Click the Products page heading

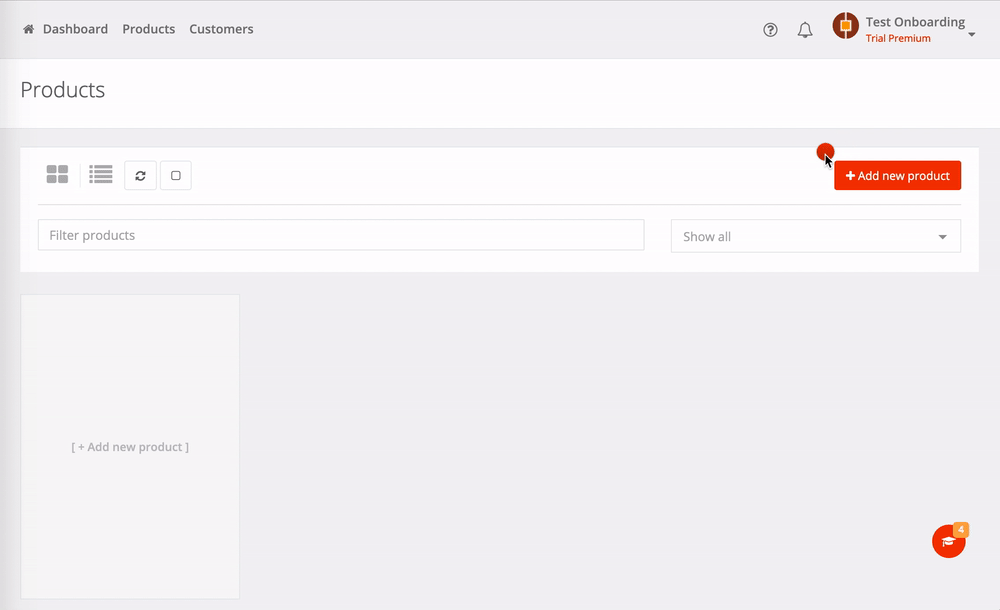[62, 90]
